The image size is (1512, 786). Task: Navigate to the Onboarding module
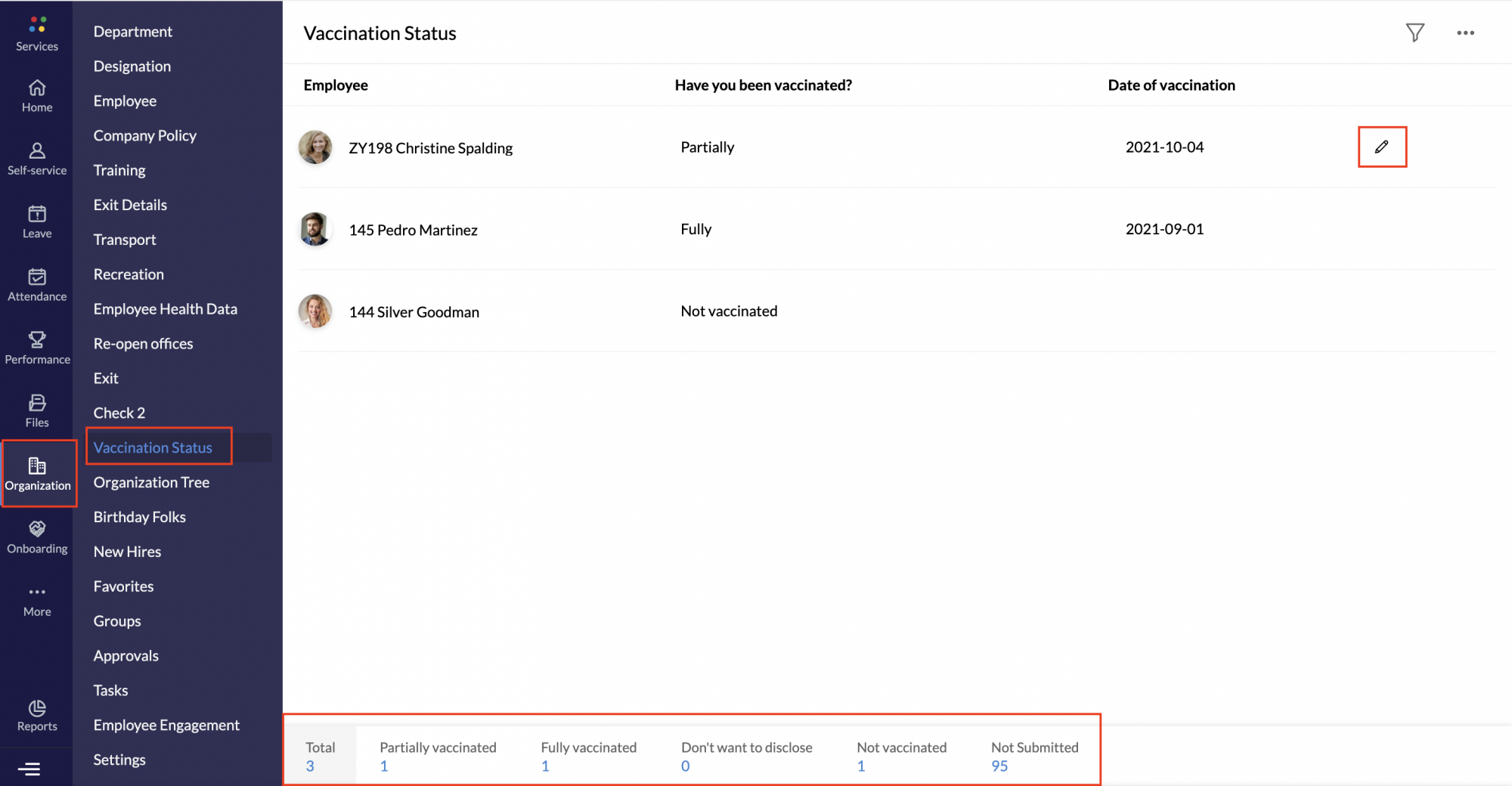click(36, 537)
